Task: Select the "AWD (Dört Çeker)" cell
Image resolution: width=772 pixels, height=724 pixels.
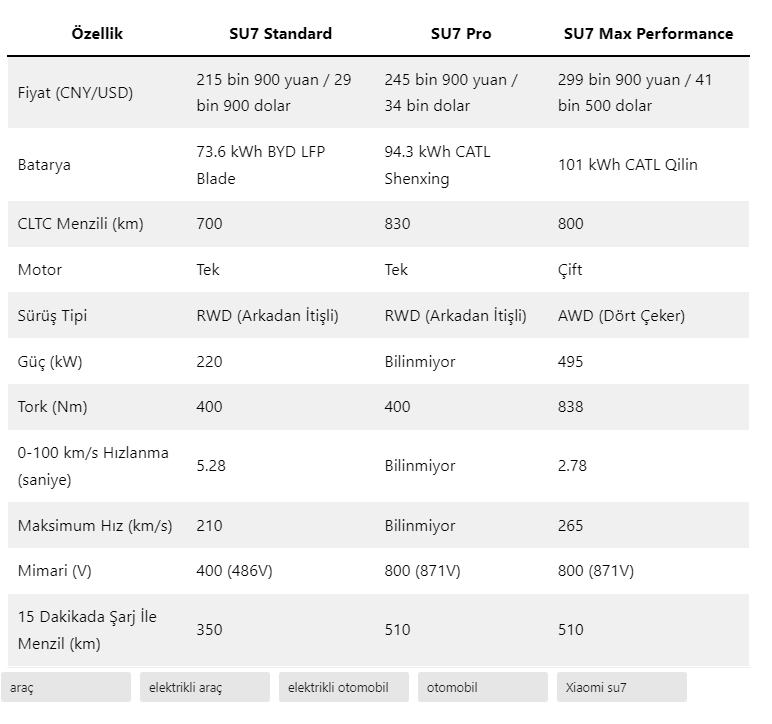Action: pyautogui.click(x=621, y=316)
